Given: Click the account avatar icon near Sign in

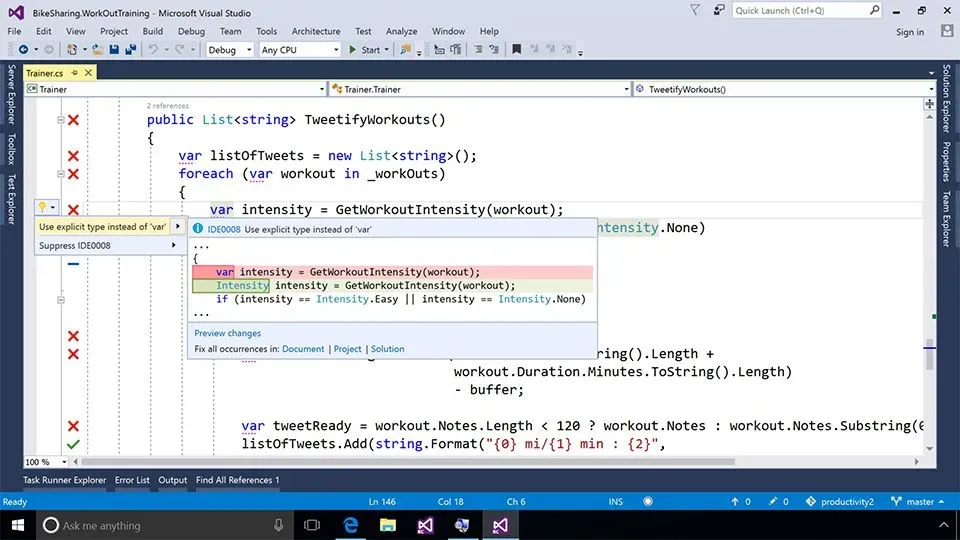Looking at the screenshot, I should (947, 31).
